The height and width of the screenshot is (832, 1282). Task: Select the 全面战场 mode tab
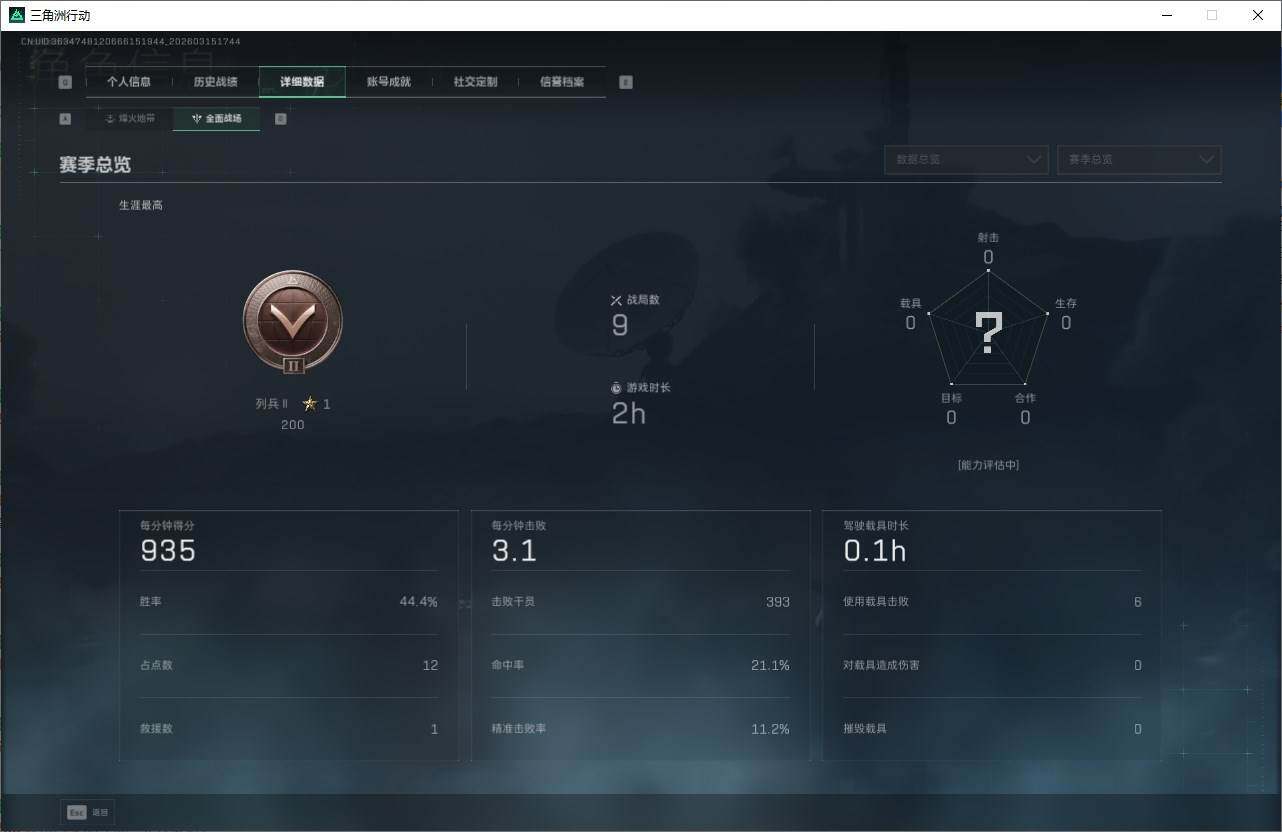coord(216,118)
